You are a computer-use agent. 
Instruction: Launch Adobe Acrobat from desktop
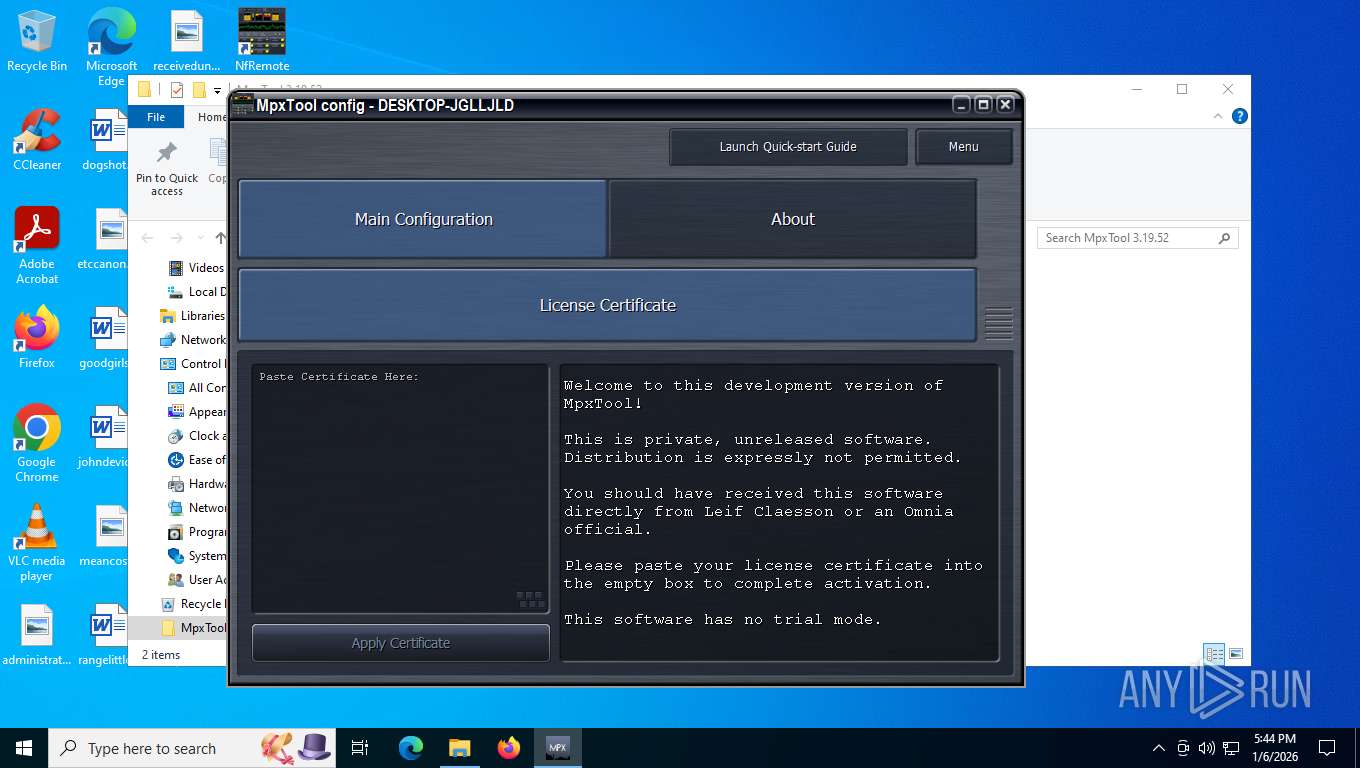coord(37,246)
